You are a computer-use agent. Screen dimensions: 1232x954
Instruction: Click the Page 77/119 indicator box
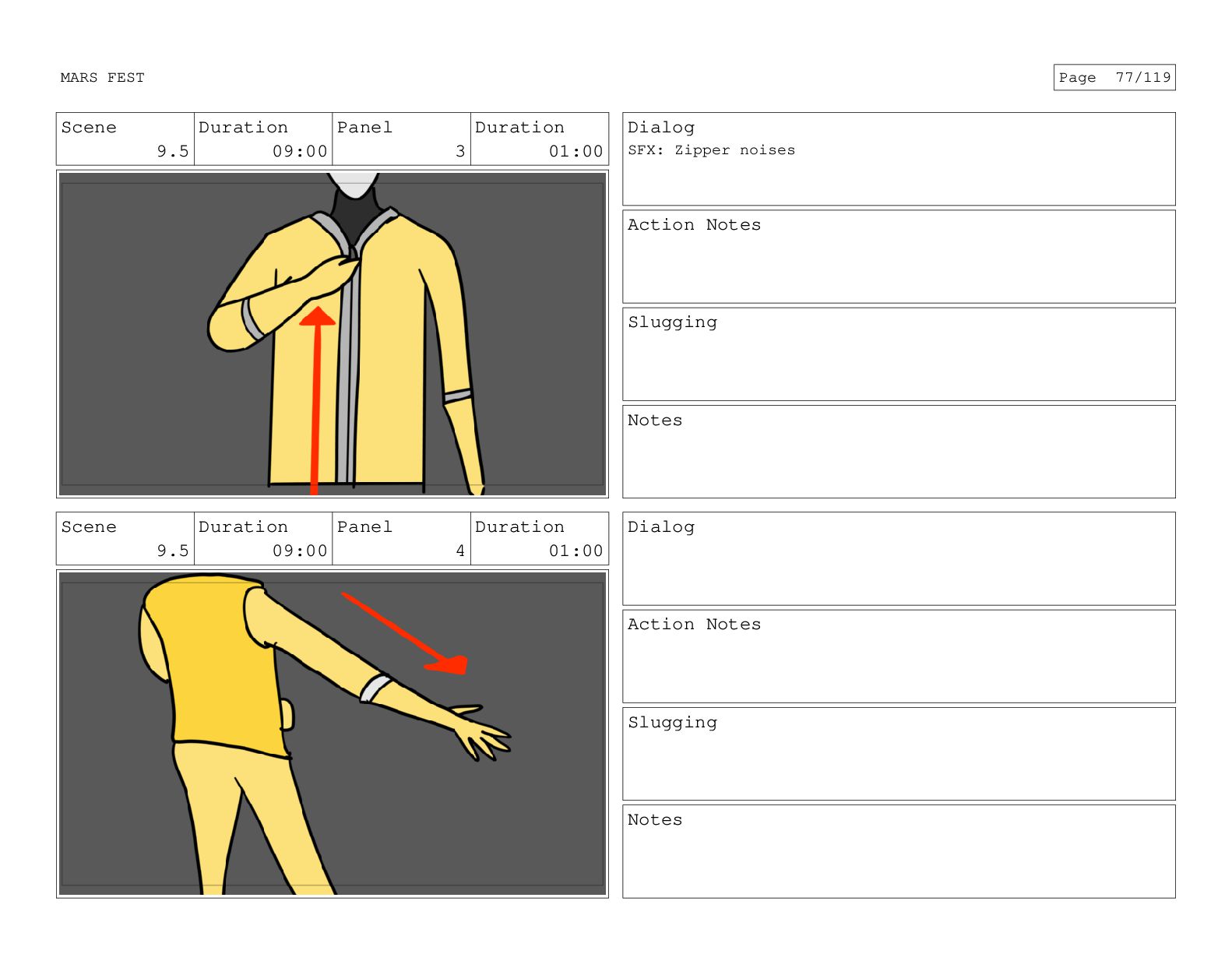click(1114, 78)
